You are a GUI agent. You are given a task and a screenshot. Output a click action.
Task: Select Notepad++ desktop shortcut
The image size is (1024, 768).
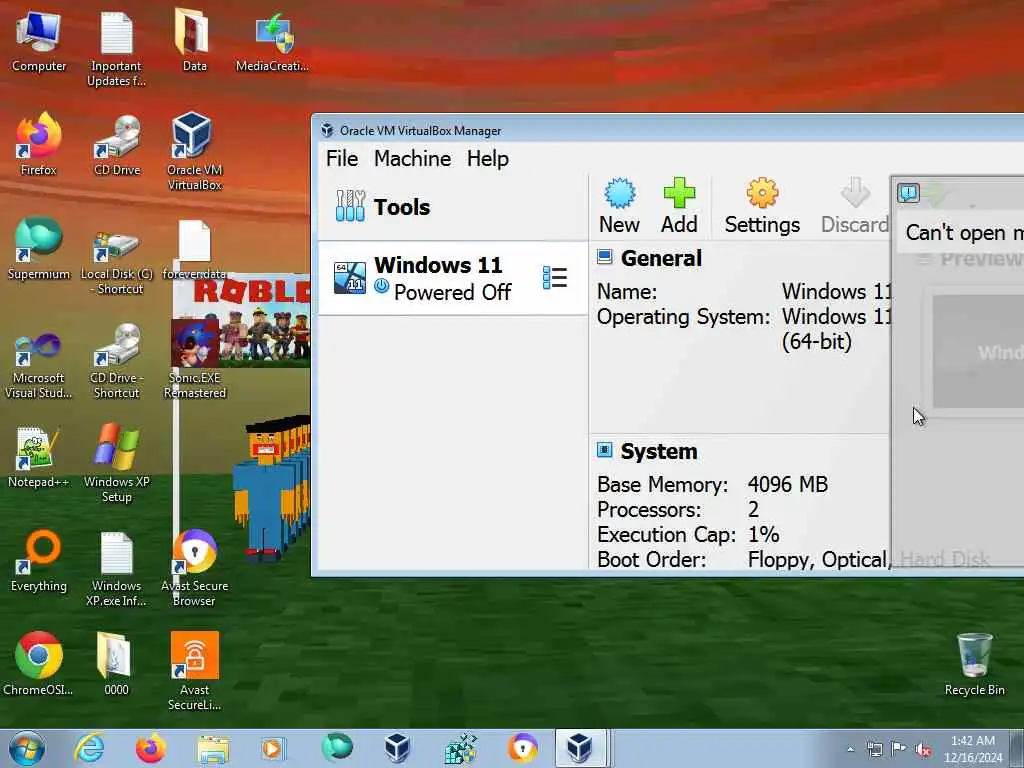(x=38, y=457)
